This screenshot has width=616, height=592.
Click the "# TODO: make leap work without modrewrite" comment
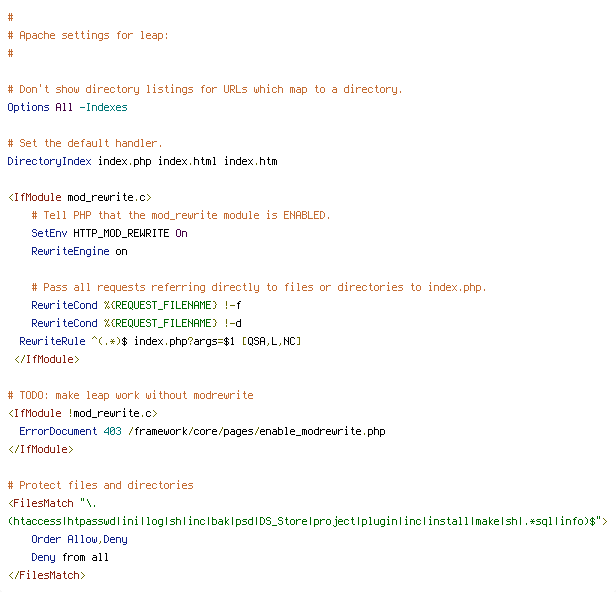click(x=130, y=395)
